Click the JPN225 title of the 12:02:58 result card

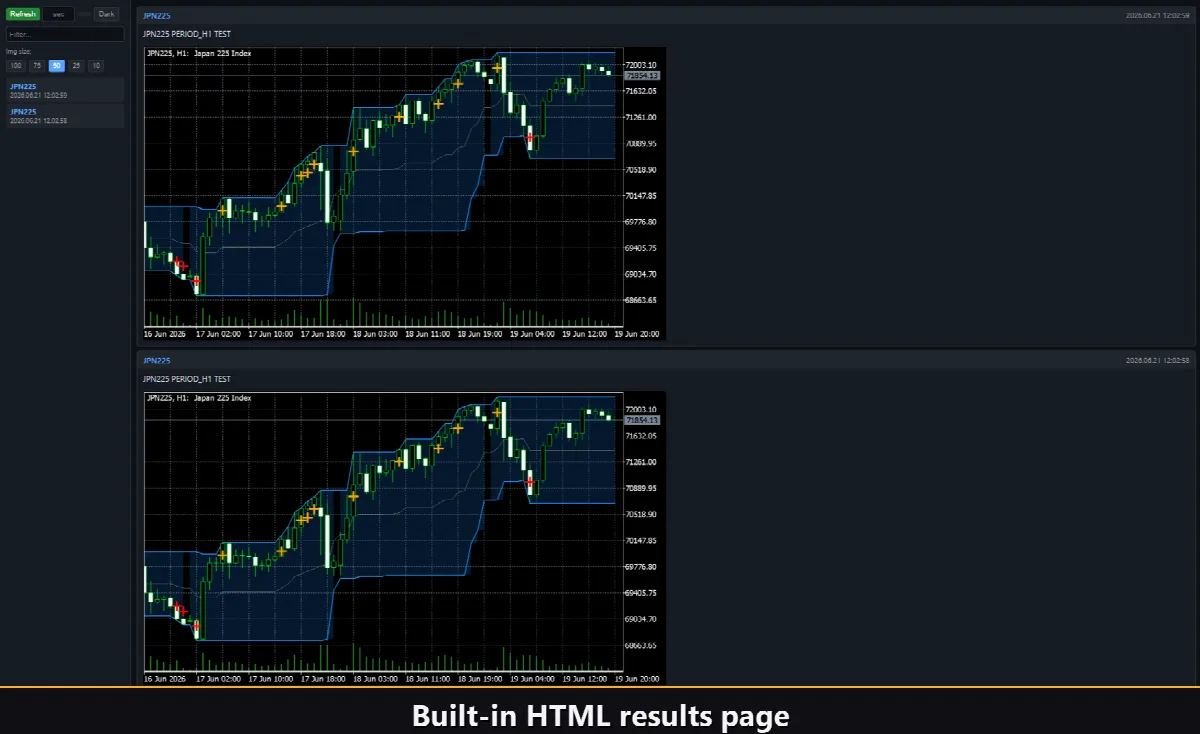[x=157, y=360]
